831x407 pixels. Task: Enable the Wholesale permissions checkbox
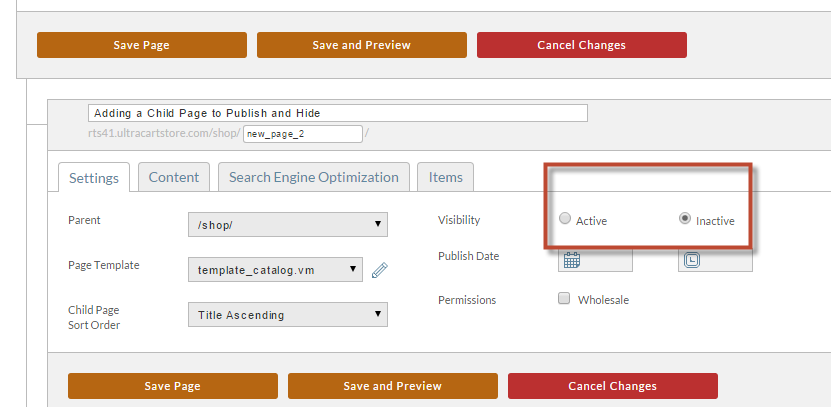coord(564,298)
